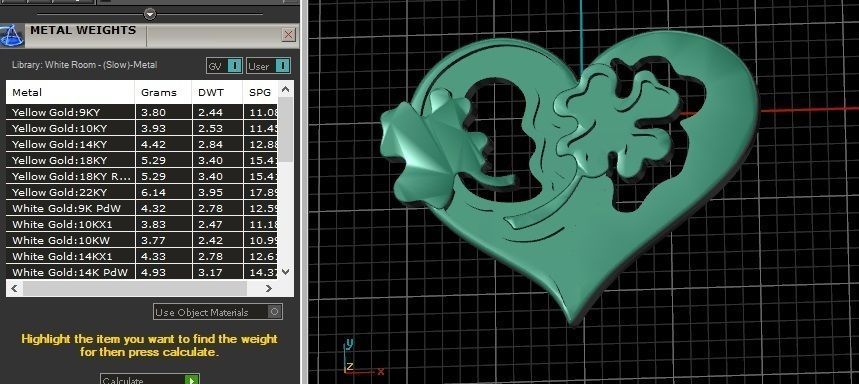Image resolution: width=859 pixels, height=384 pixels.
Task: Click the Library: White Room label
Action: pyautogui.click(x=84, y=65)
